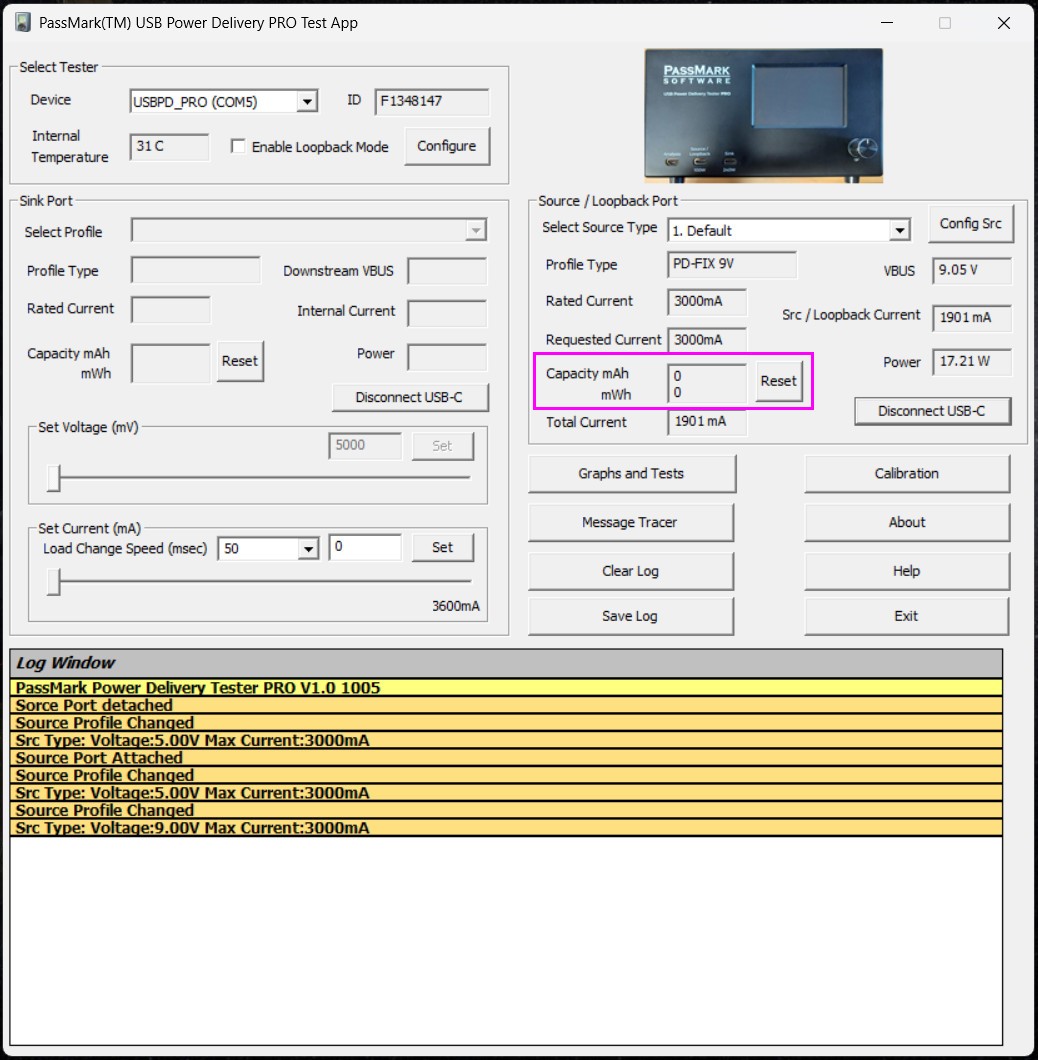Click the Log Window header
This screenshot has height=1060, width=1038.
tap(506, 663)
